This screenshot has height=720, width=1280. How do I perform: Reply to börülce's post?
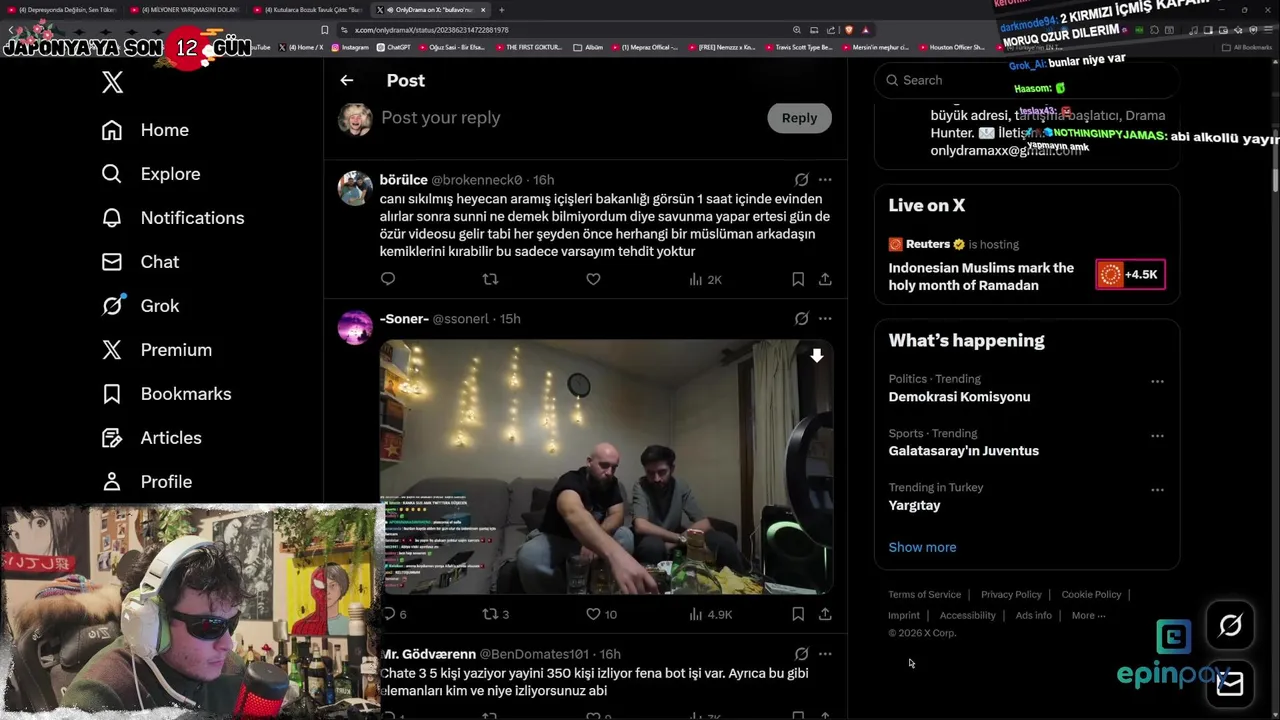point(388,279)
